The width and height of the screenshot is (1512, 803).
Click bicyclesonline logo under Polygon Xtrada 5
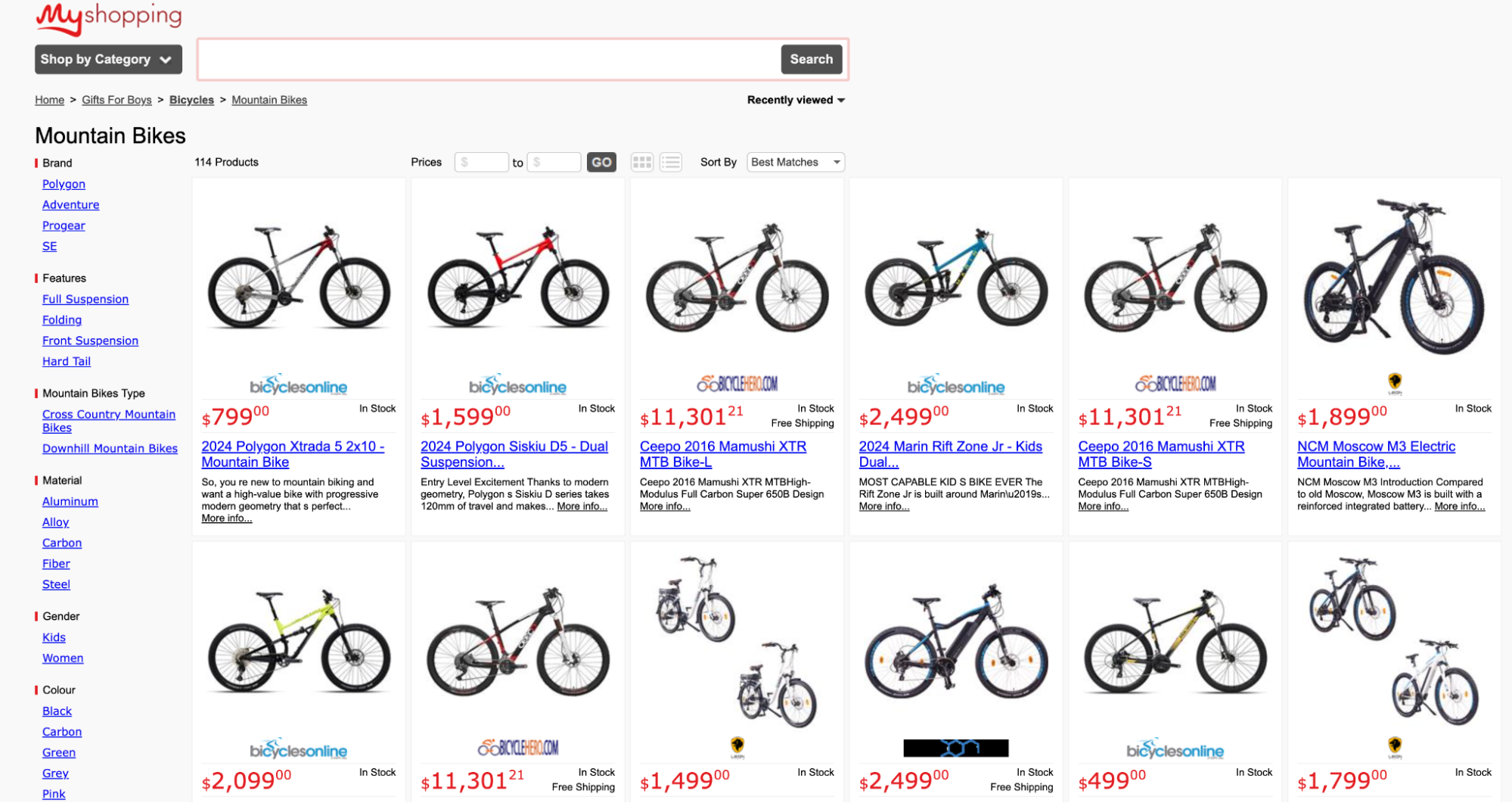[x=299, y=385]
